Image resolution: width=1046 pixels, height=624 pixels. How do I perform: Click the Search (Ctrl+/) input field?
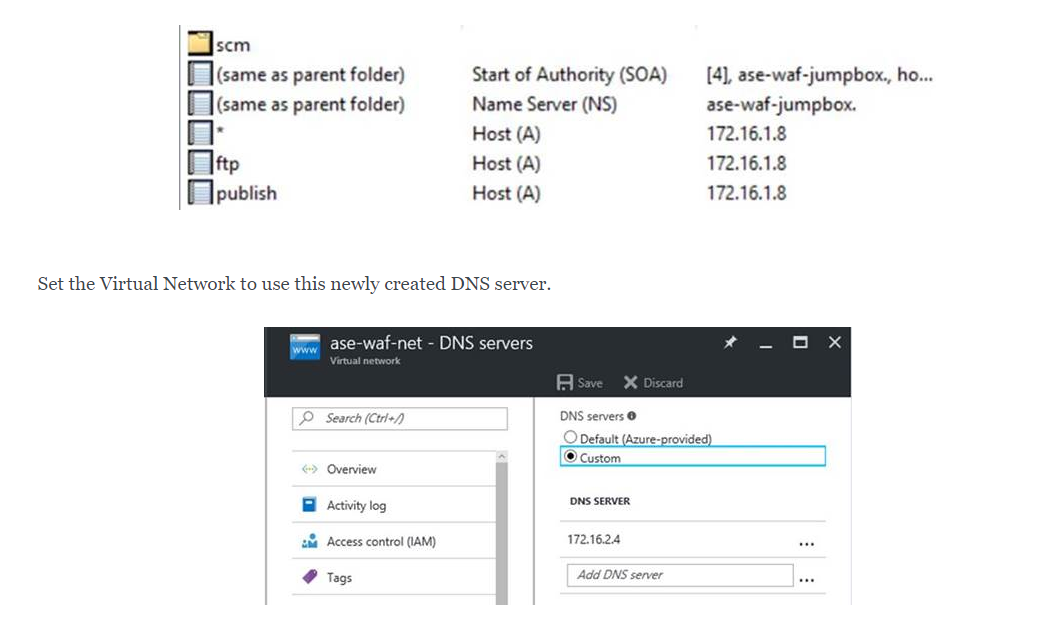coord(400,418)
